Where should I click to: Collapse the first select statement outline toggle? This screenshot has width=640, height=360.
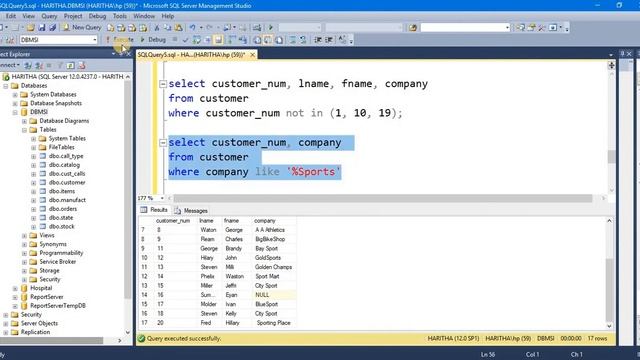pyautogui.click(x=163, y=84)
